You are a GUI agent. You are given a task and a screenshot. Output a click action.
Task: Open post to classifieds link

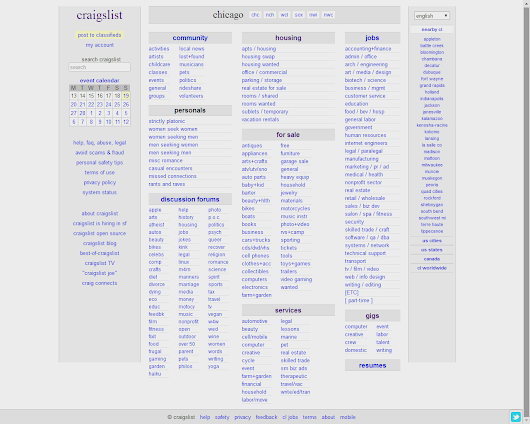pyautogui.click(x=99, y=35)
